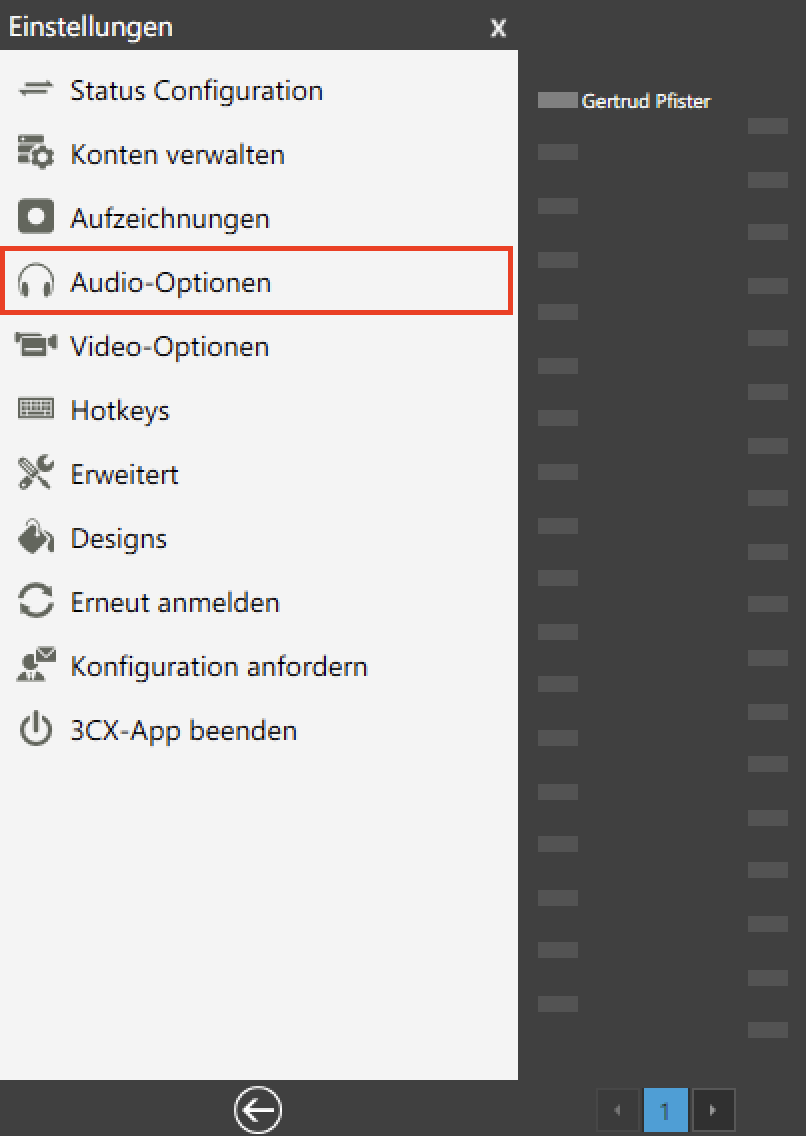
Task: Select the wrench icon beside Erweitert
Action: click(x=35, y=474)
